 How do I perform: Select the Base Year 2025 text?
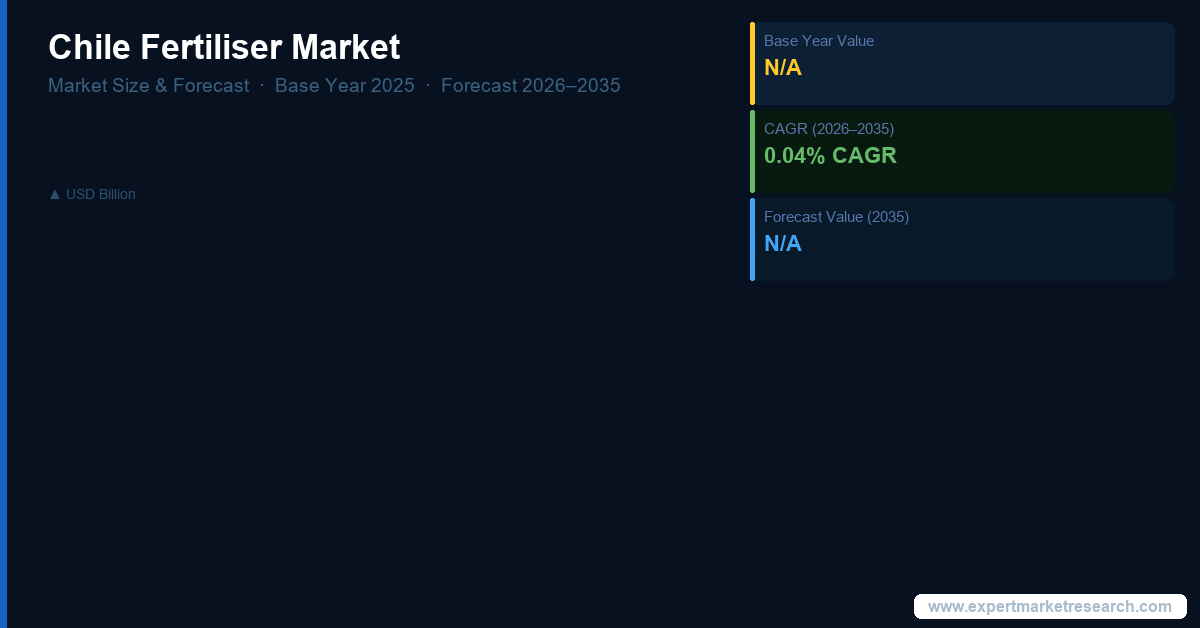tap(344, 85)
